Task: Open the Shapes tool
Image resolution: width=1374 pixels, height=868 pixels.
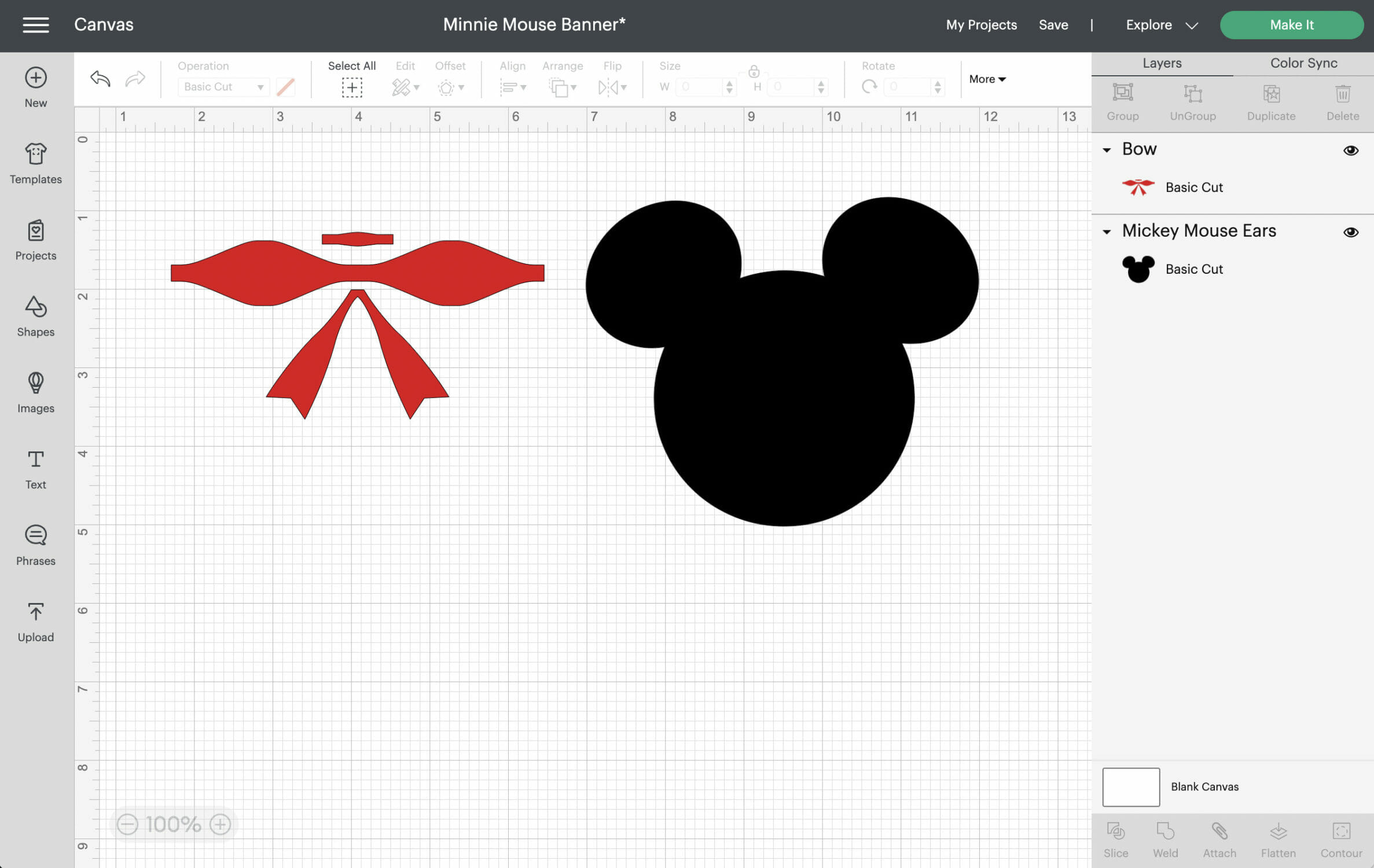Action: tap(36, 317)
